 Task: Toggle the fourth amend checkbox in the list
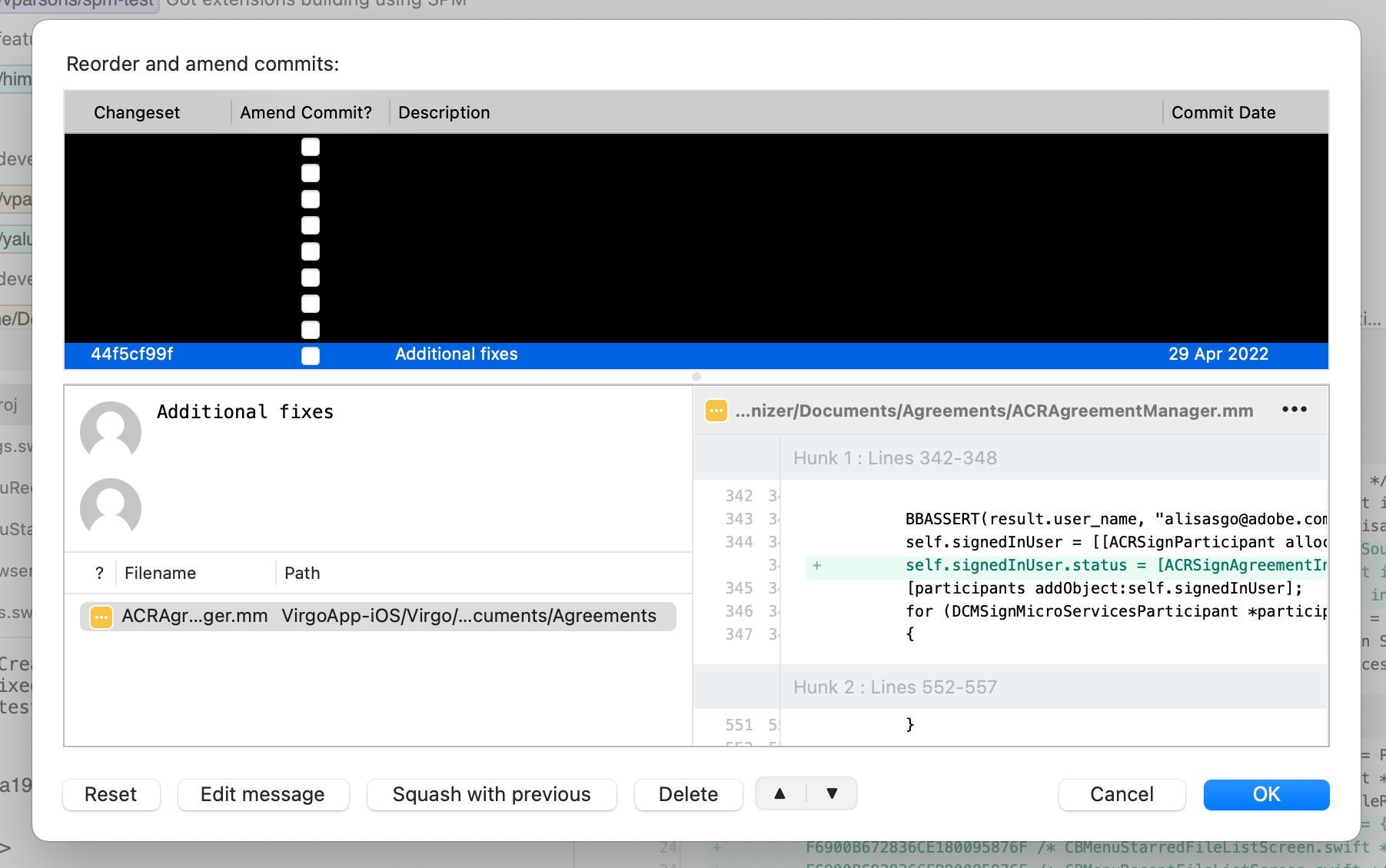coord(311,225)
